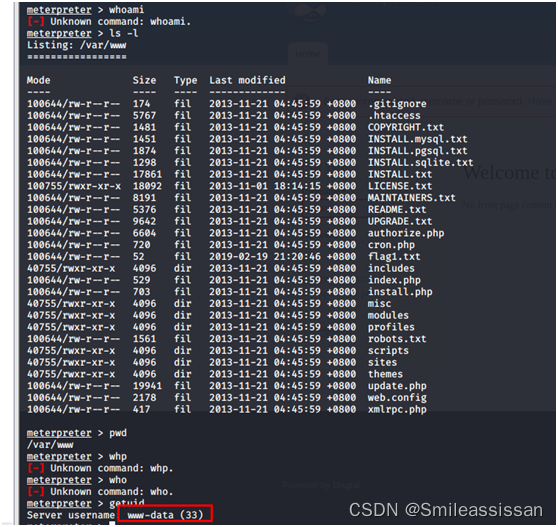Select the 100755/rwxr-xr-x mode value
558x527 pixels.
coord(74,186)
